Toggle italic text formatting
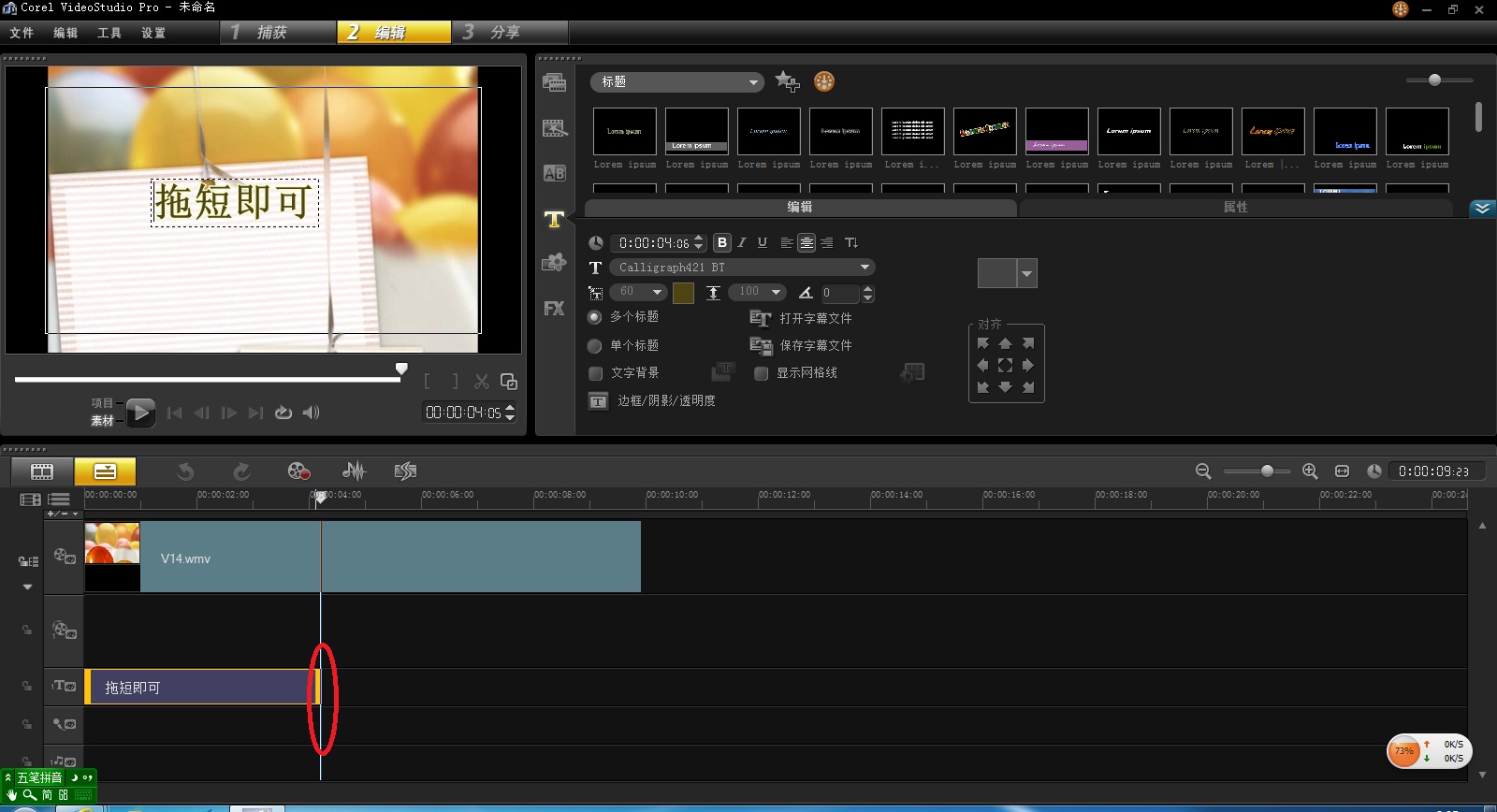This screenshot has width=1497, height=812. click(x=742, y=242)
